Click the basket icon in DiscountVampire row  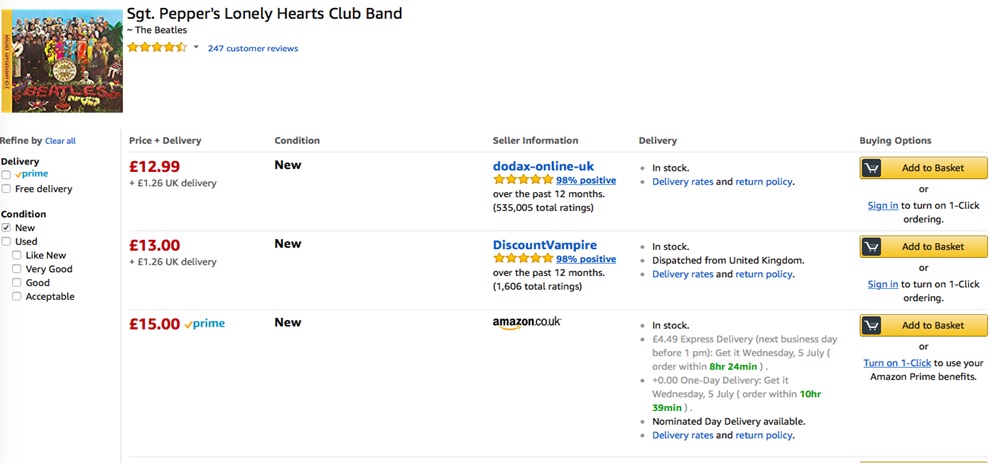coord(872,247)
